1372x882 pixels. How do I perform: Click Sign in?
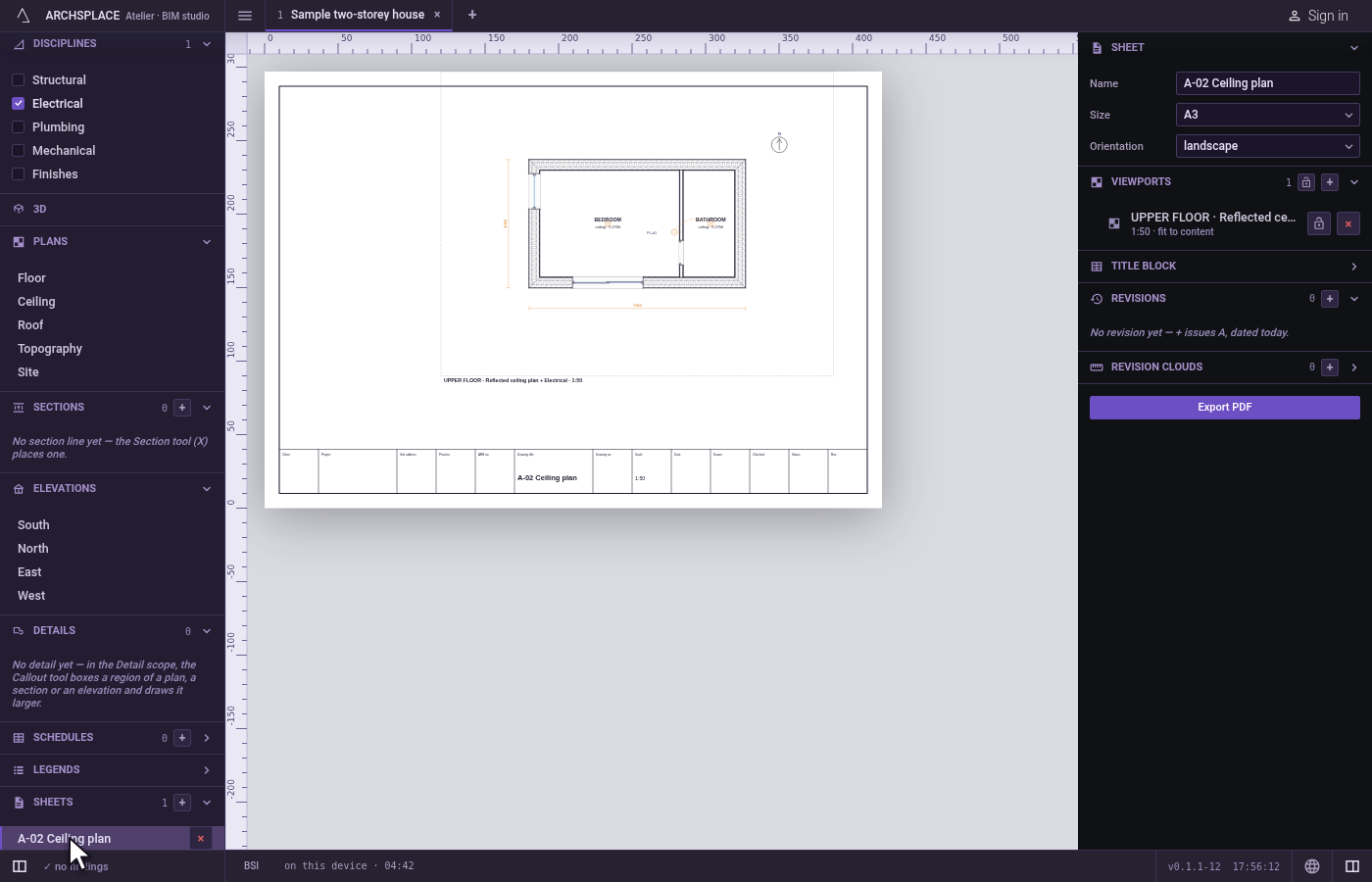tap(1318, 16)
